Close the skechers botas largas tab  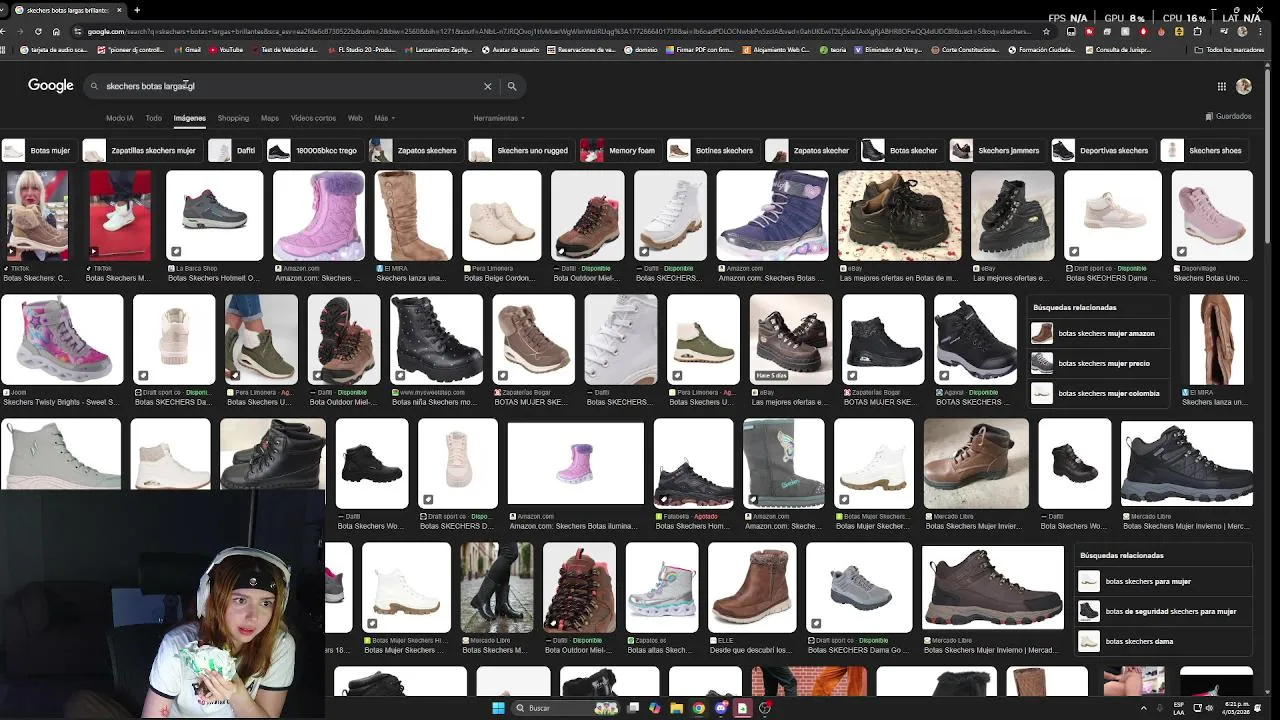(x=119, y=10)
